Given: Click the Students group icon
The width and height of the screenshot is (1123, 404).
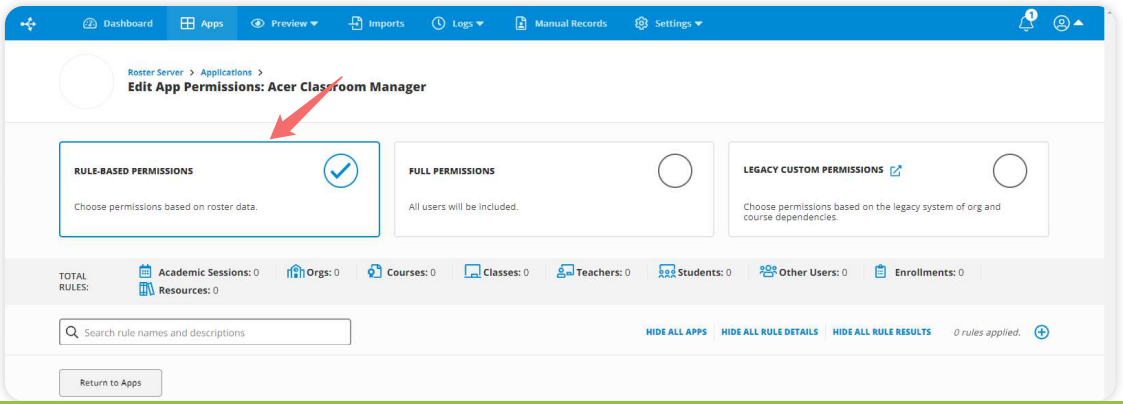Looking at the screenshot, I should click(x=667, y=272).
